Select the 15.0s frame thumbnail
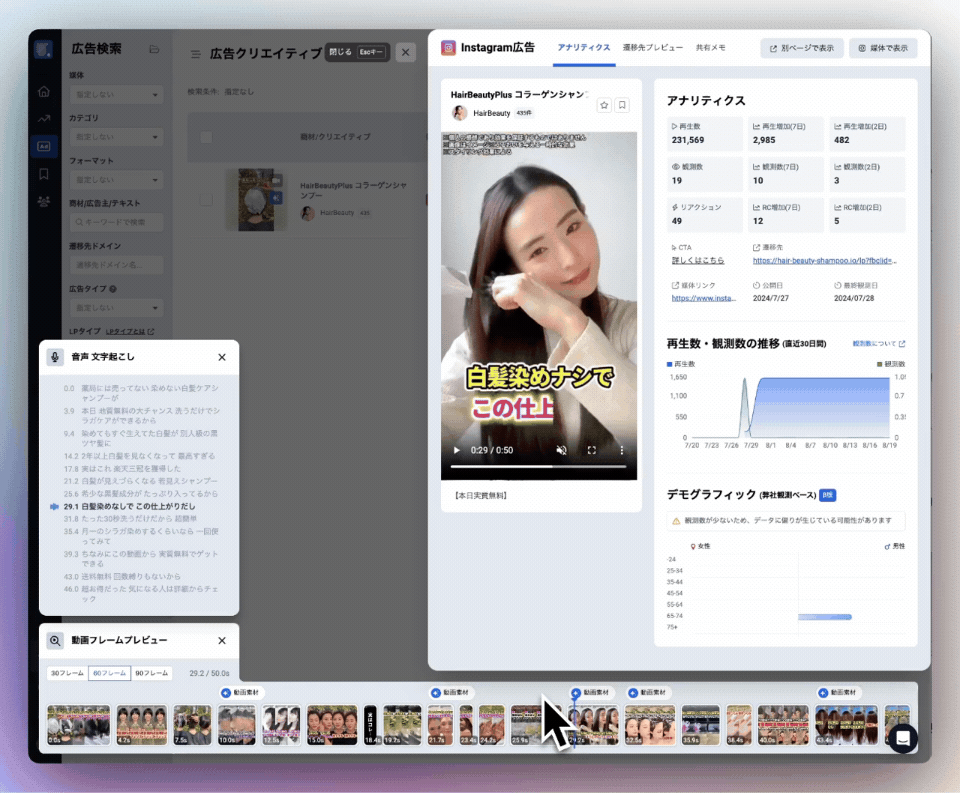This screenshot has height=793, width=960. (332, 725)
